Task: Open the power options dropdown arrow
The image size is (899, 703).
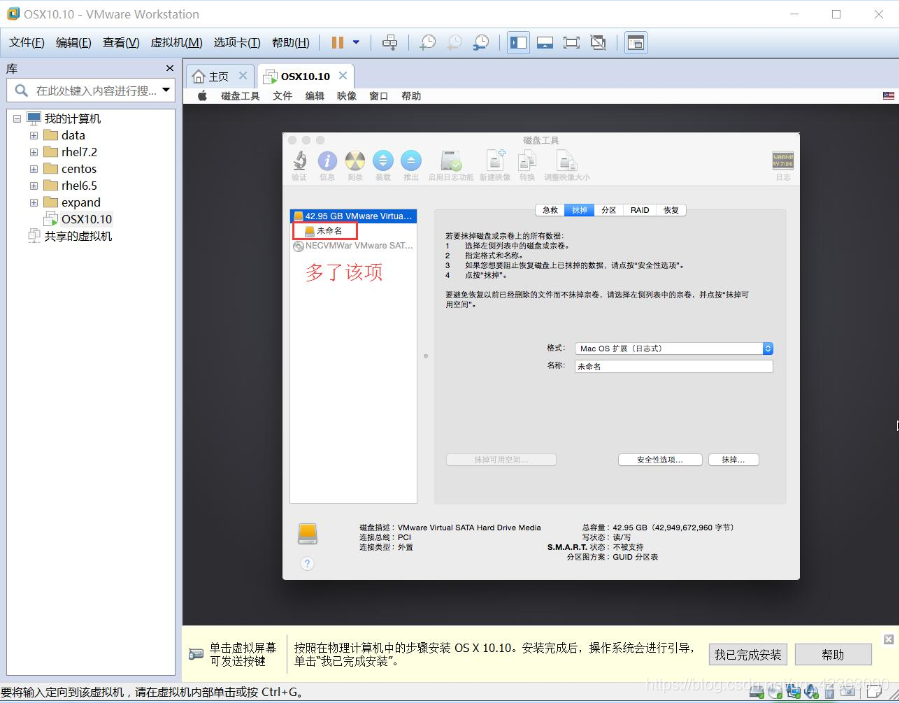Action: pos(356,42)
